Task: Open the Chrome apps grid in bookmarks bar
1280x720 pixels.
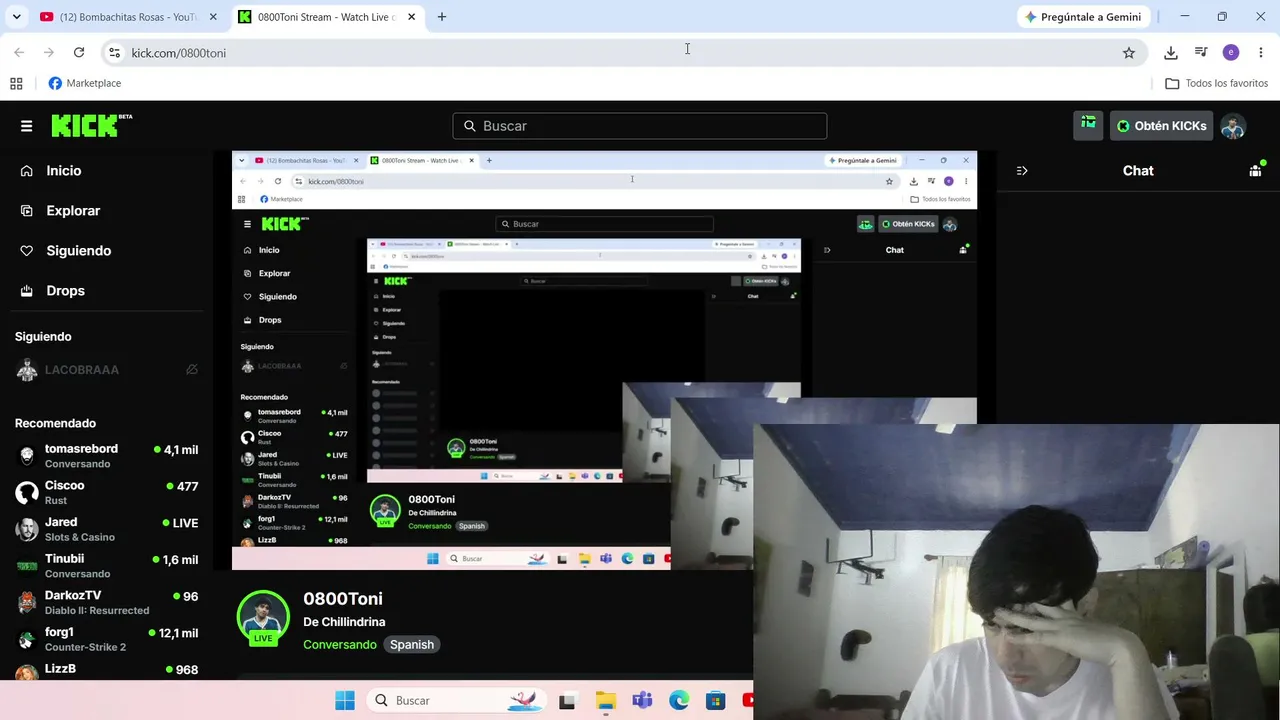Action: 16,83
